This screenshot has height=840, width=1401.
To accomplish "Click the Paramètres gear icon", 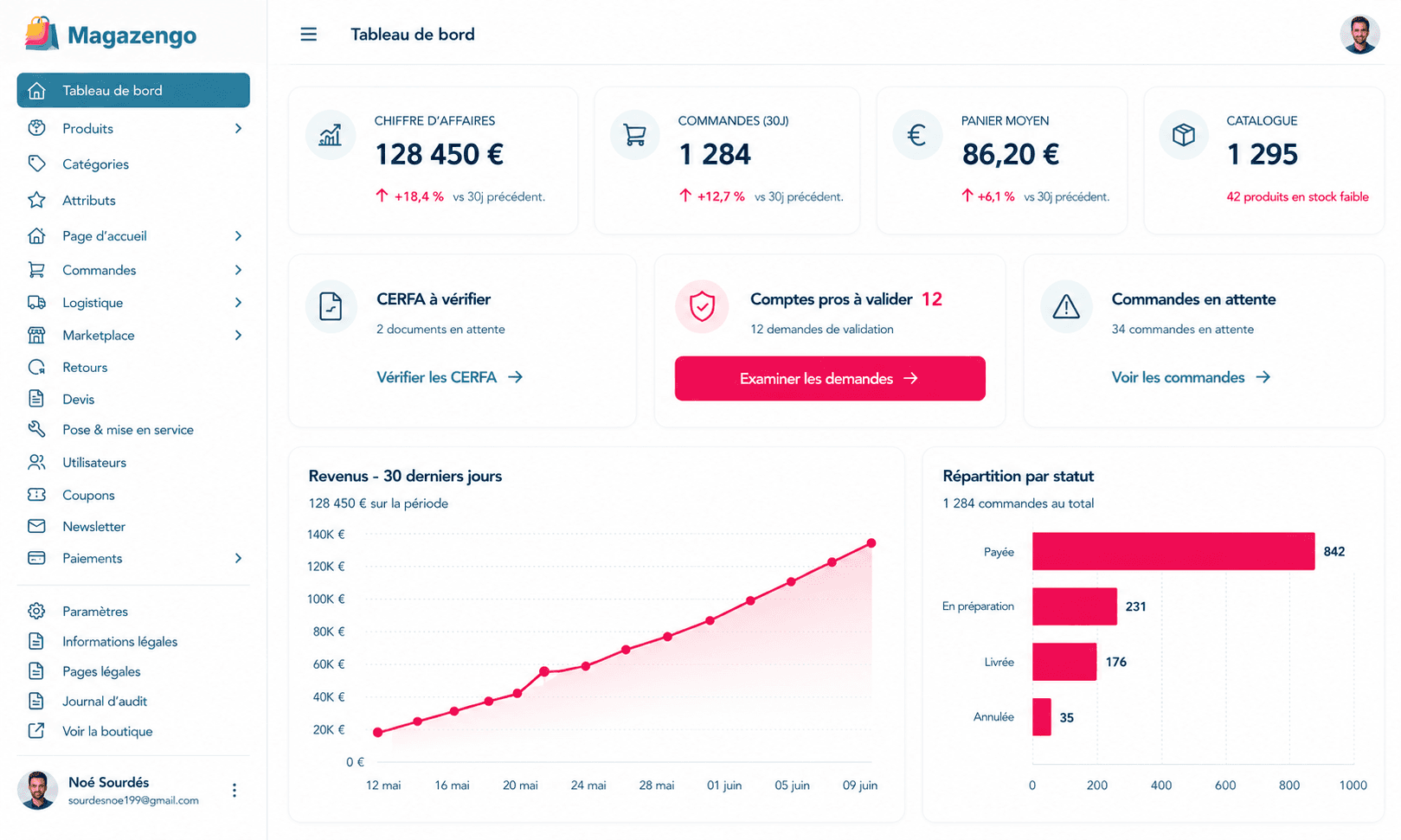I will pos(36,611).
